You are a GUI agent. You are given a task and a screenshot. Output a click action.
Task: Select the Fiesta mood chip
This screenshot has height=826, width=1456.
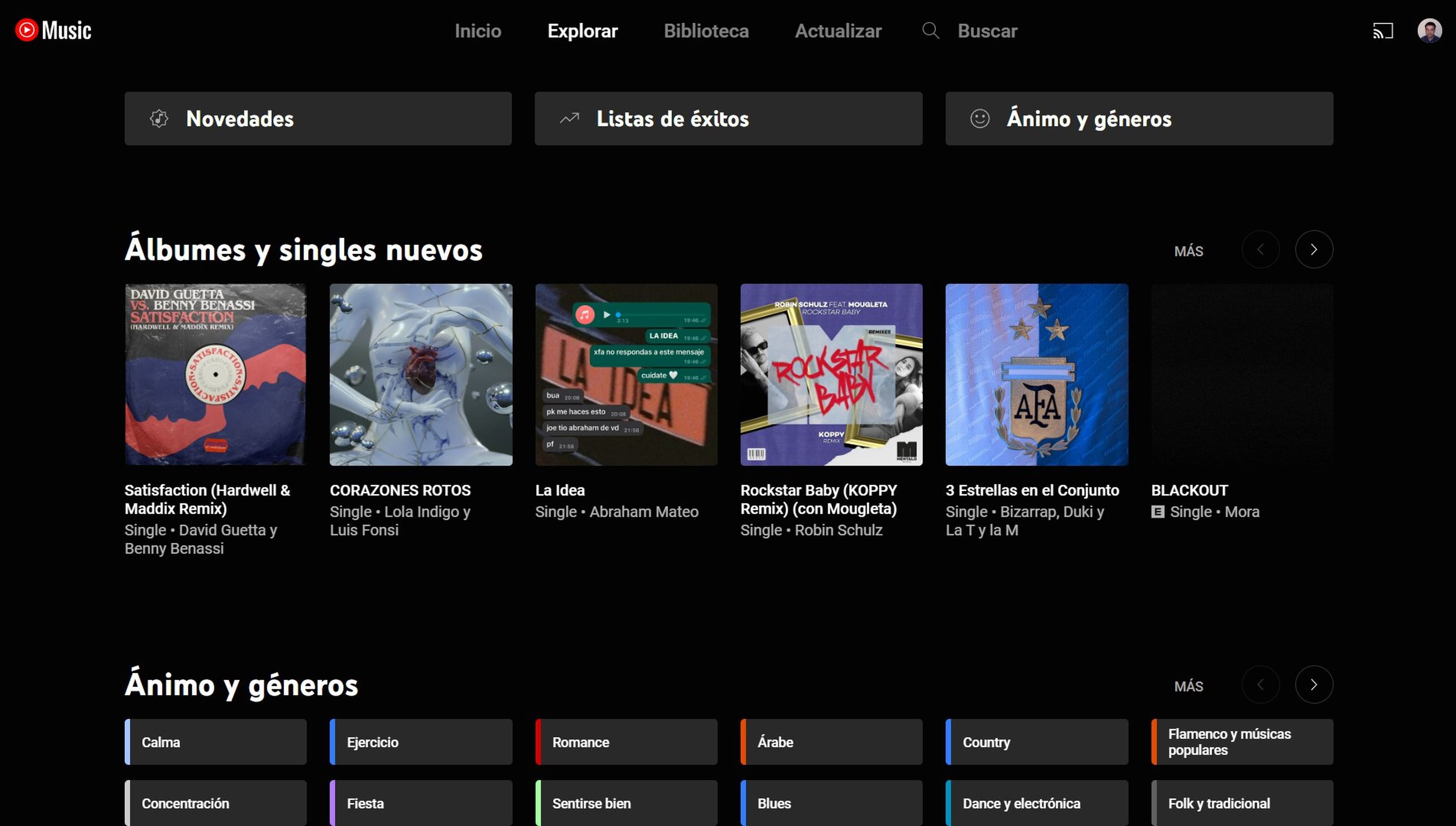click(421, 803)
